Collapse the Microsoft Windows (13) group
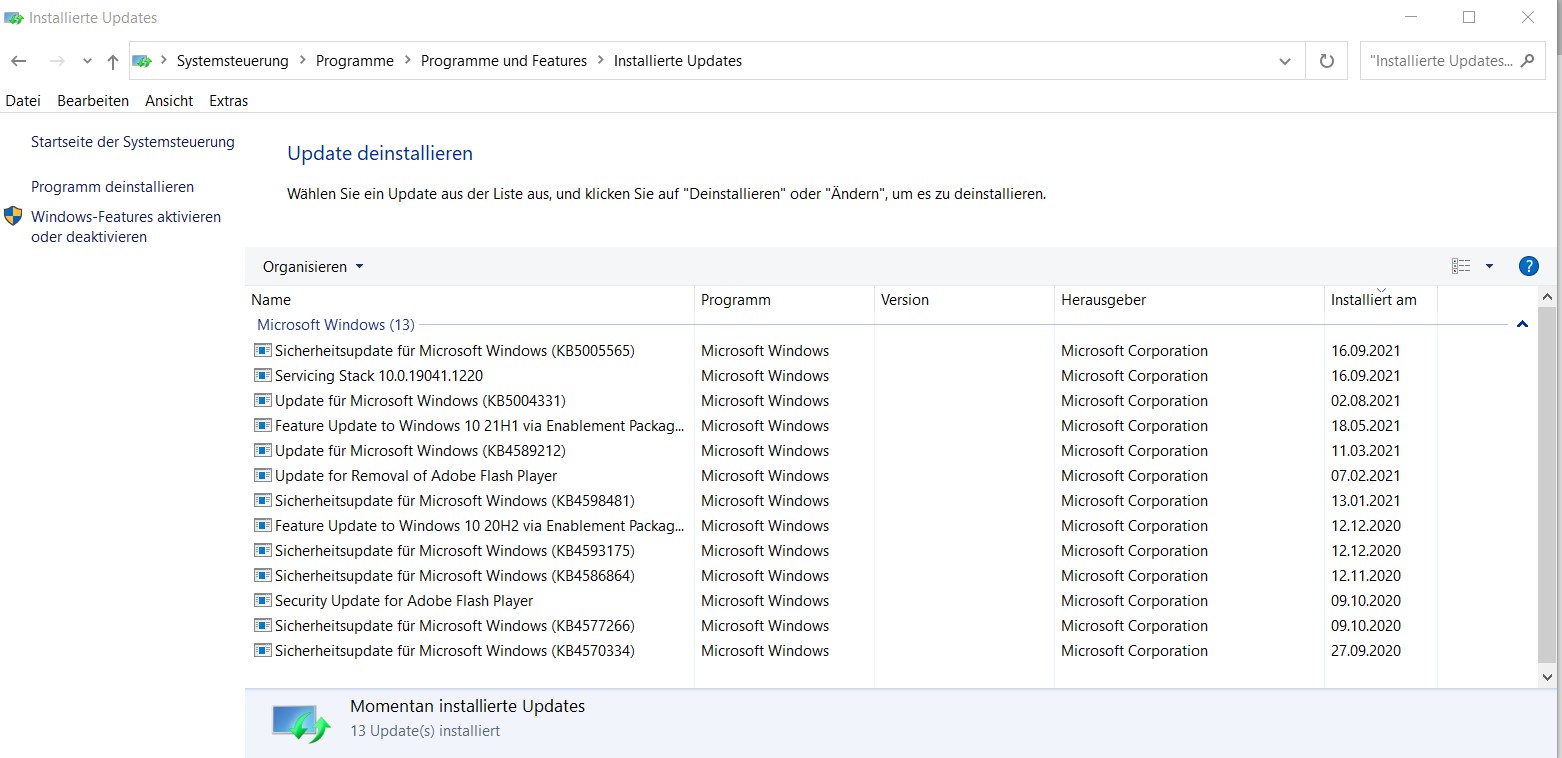This screenshot has width=1562, height=758. (x=1522, y=325)
